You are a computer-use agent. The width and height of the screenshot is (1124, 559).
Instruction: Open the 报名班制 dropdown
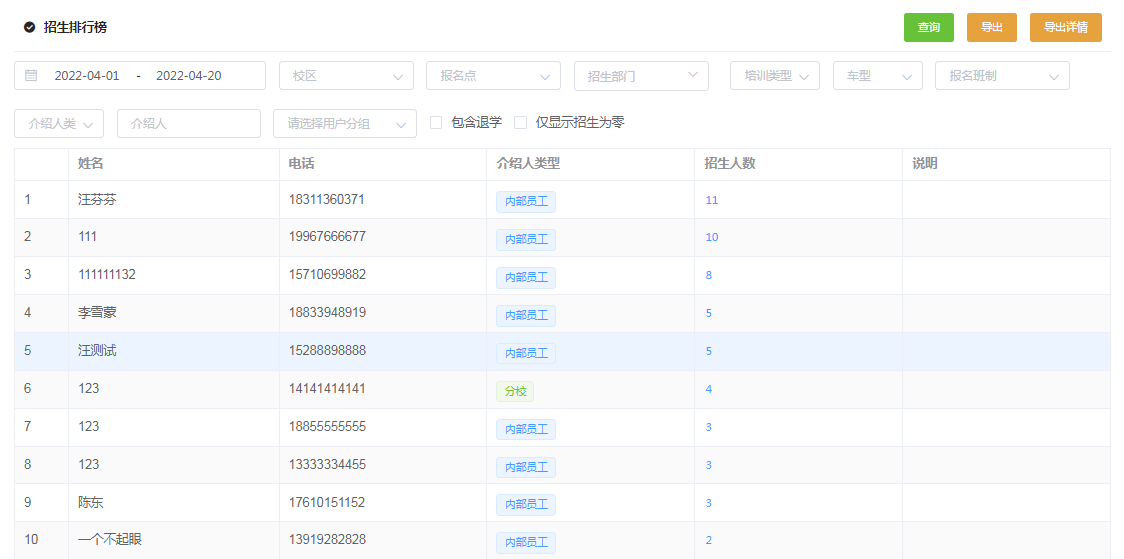(1002, 75)
